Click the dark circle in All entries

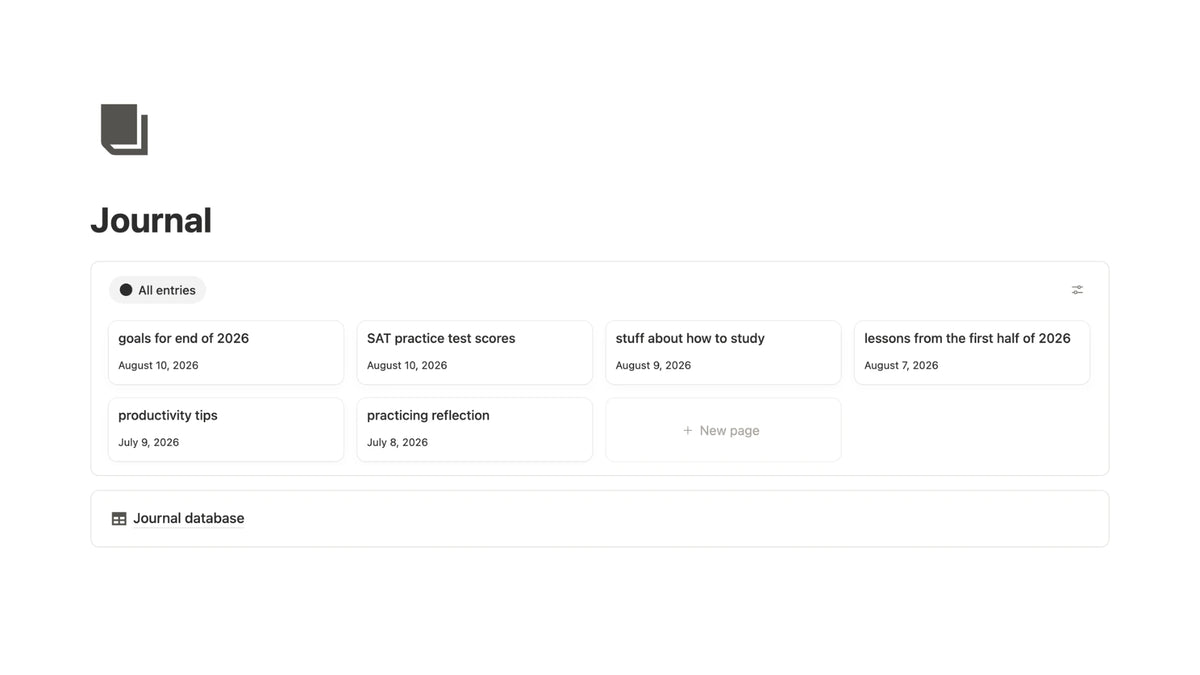(x=126, y=290)
